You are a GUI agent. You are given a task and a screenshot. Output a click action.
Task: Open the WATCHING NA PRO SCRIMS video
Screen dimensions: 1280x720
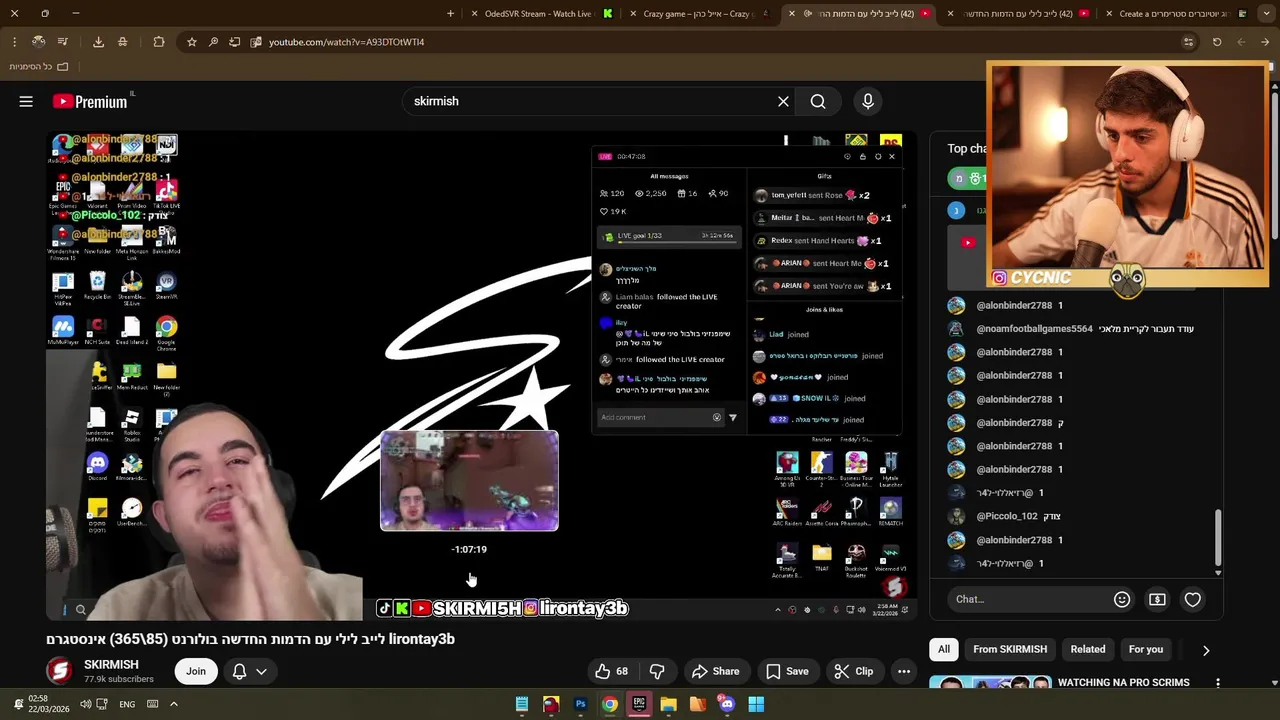pyautogui.click(x=1123, y=682)
